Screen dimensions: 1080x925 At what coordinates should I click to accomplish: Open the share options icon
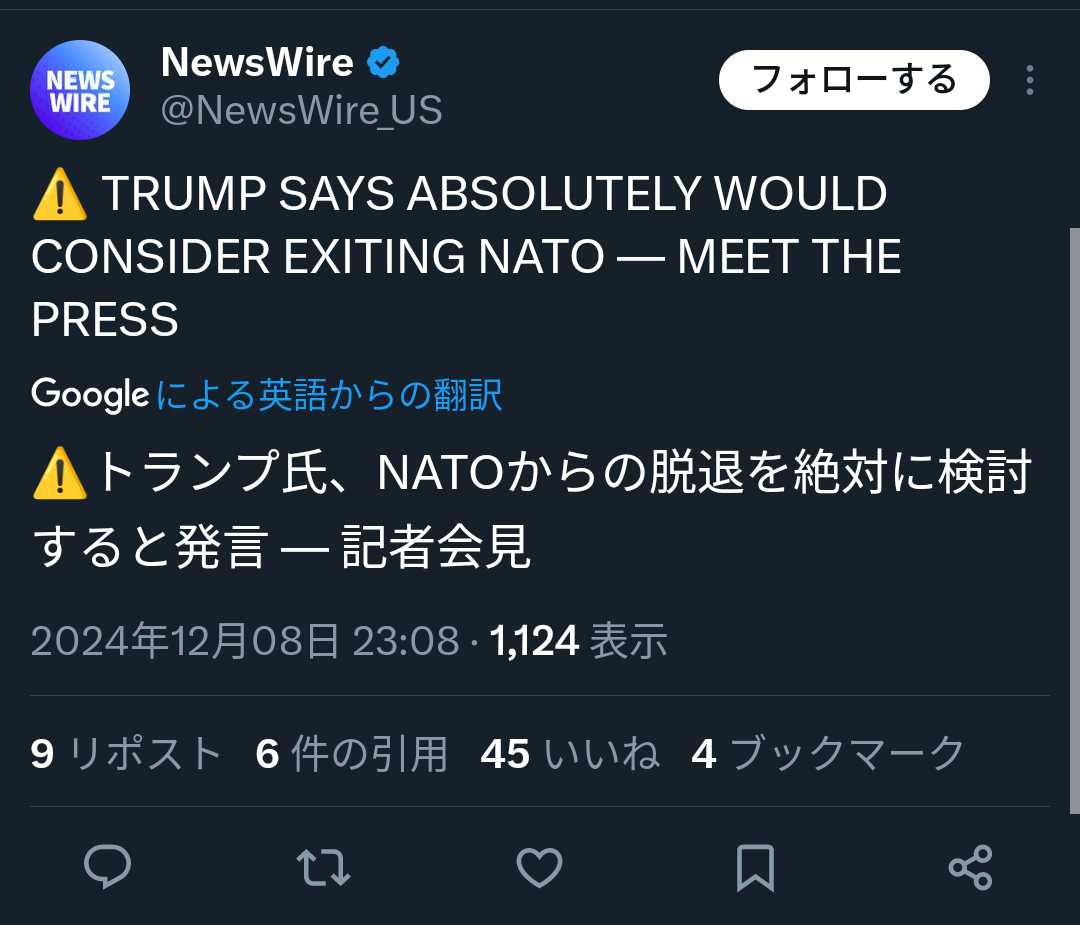tap(970, 866)
